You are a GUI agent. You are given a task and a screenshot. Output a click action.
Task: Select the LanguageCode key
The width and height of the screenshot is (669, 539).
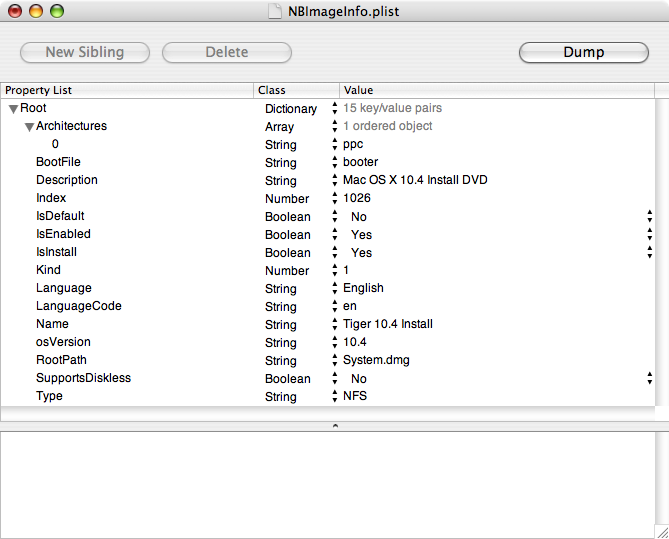(79, 306)
